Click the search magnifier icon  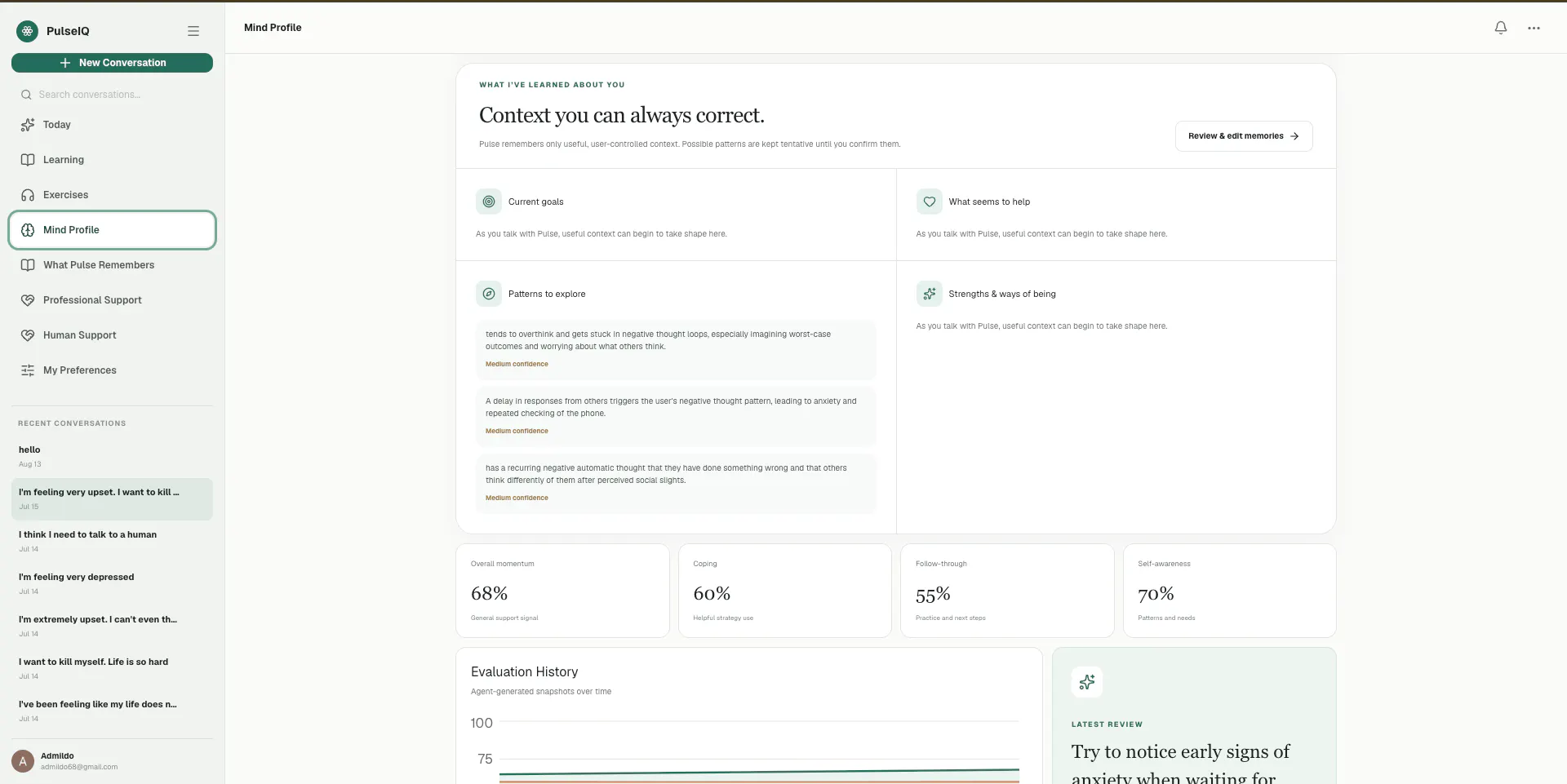pos(26,95)
